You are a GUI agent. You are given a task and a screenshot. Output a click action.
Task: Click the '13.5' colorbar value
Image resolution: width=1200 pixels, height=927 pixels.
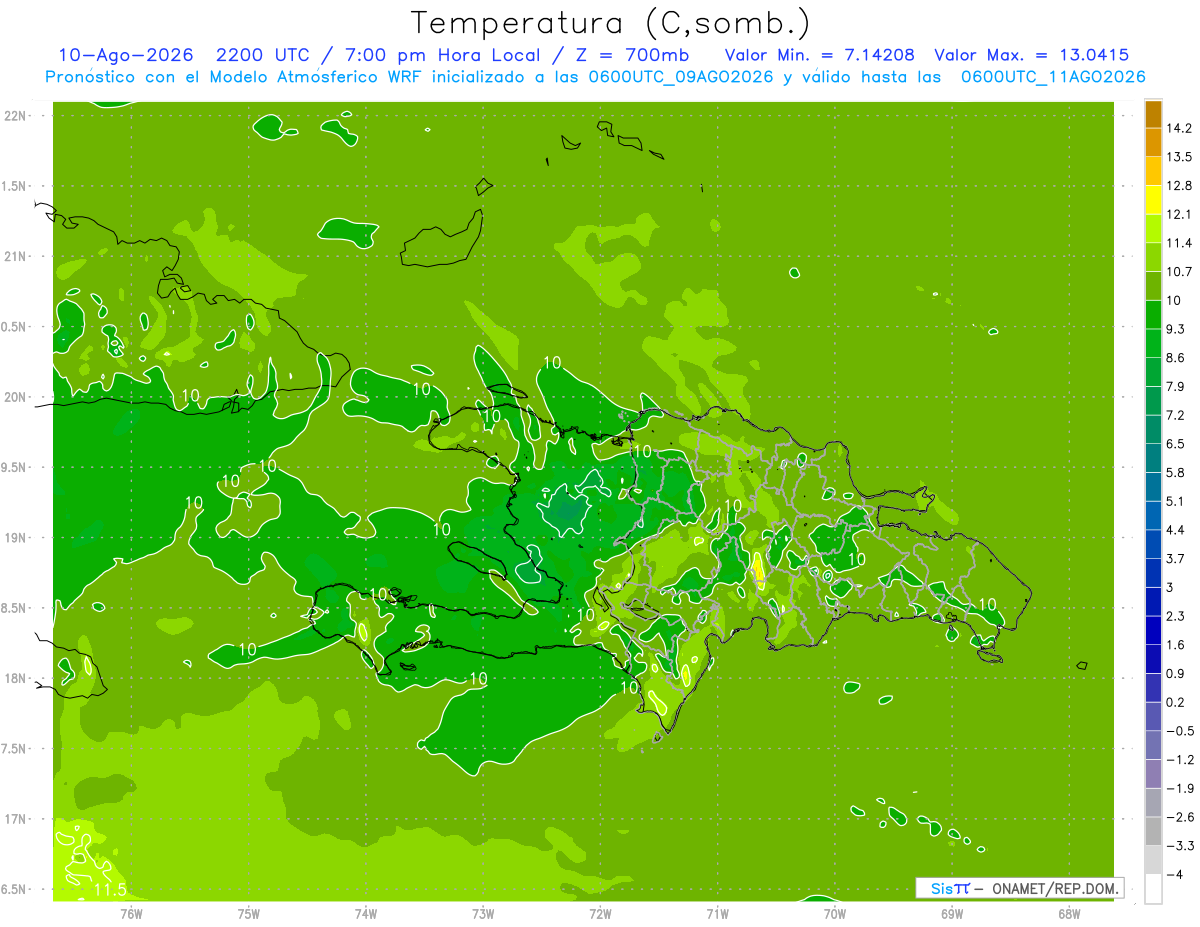tap(1179, 157)
